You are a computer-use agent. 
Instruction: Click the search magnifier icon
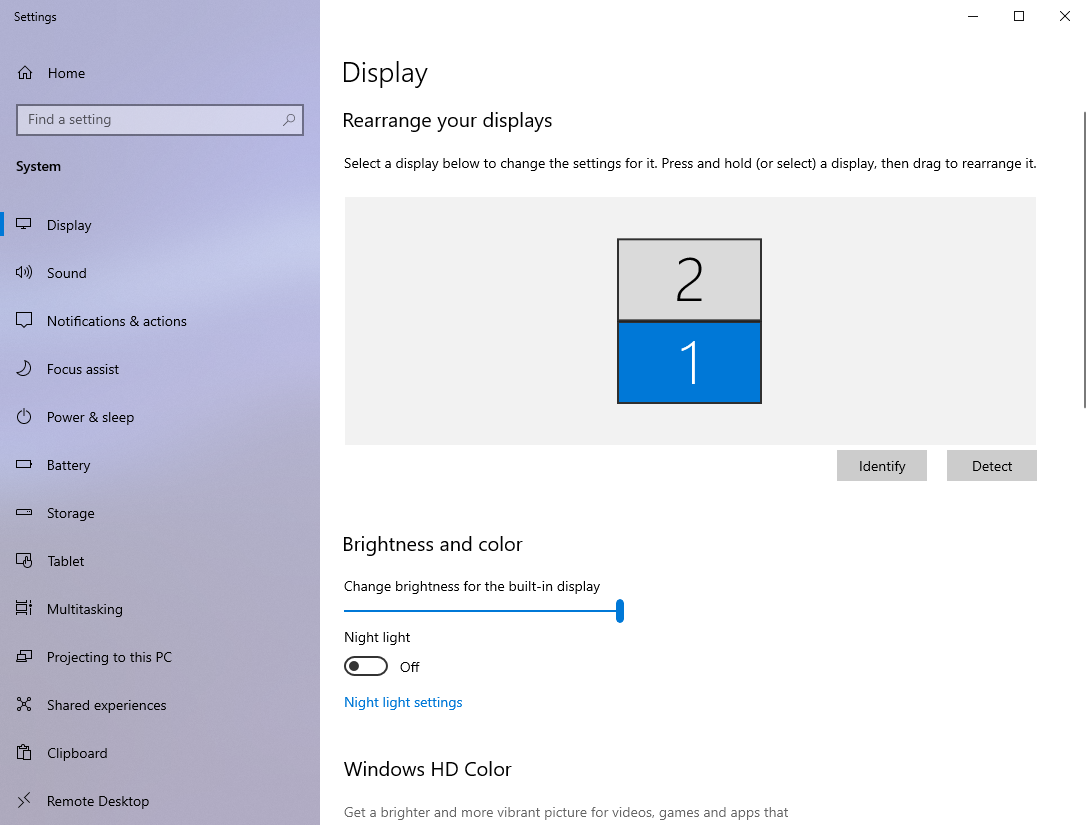pyautogui.click(x=289, y=120)
